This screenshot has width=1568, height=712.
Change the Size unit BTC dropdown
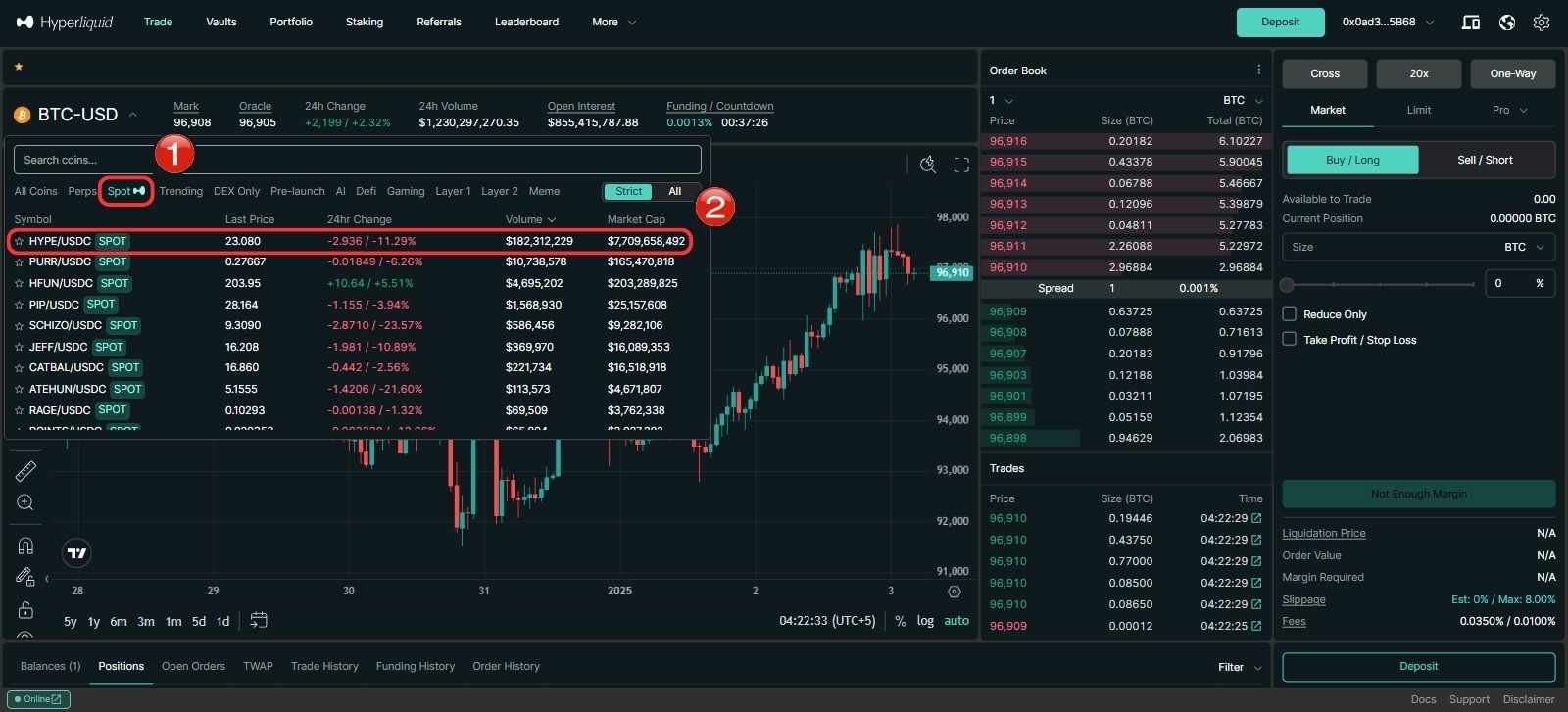1525,247
